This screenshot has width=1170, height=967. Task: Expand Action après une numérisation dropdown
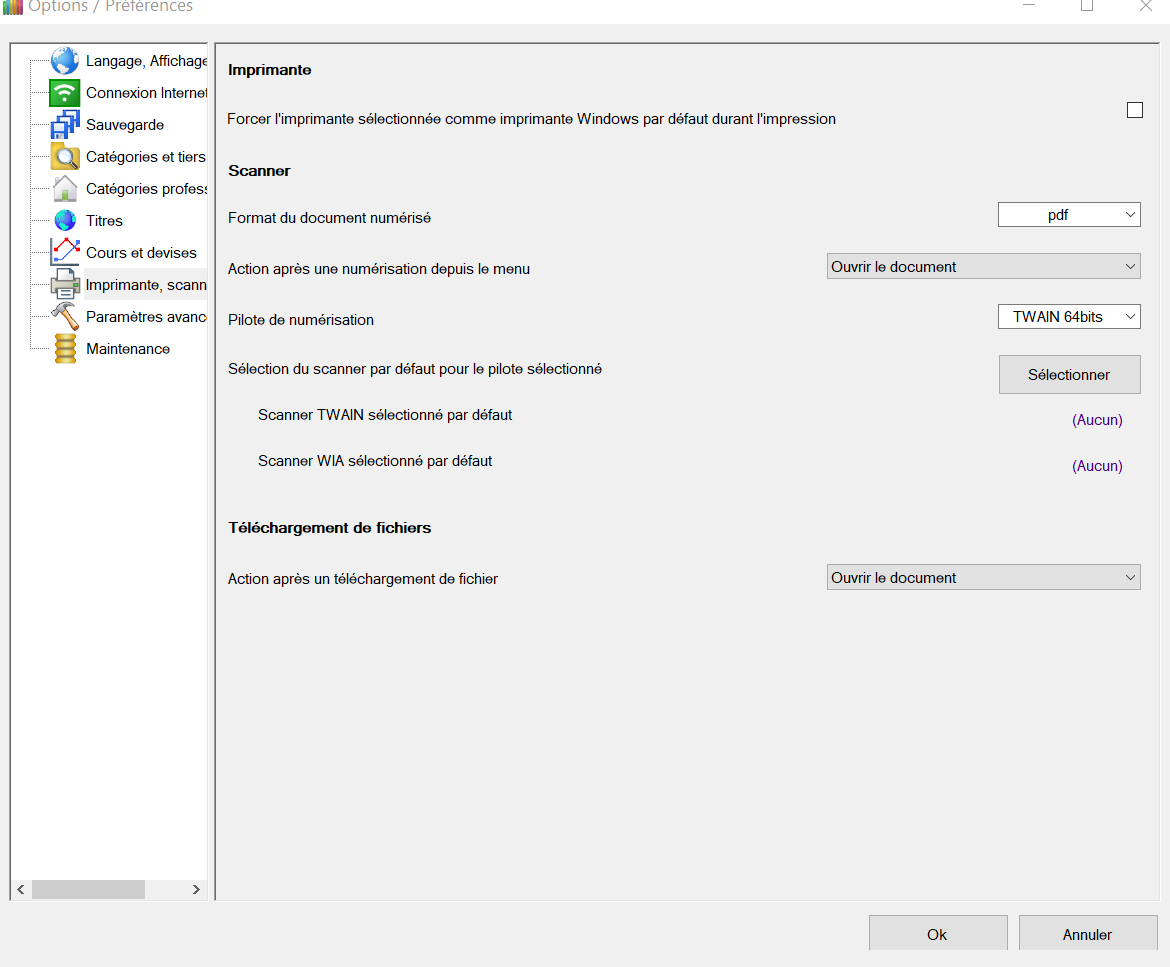[982, 267]
